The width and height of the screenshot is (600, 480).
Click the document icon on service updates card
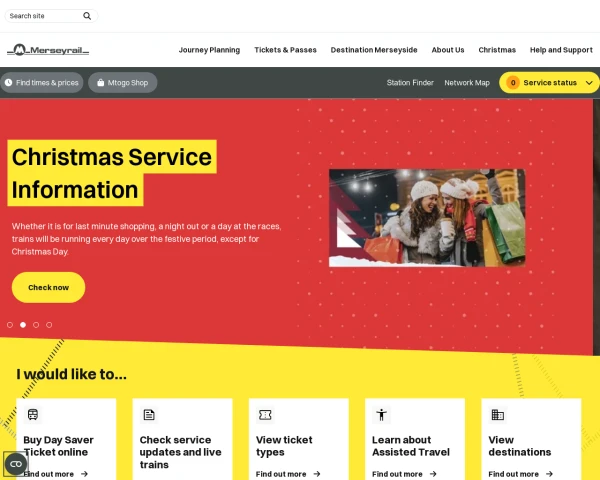(149, 415)
